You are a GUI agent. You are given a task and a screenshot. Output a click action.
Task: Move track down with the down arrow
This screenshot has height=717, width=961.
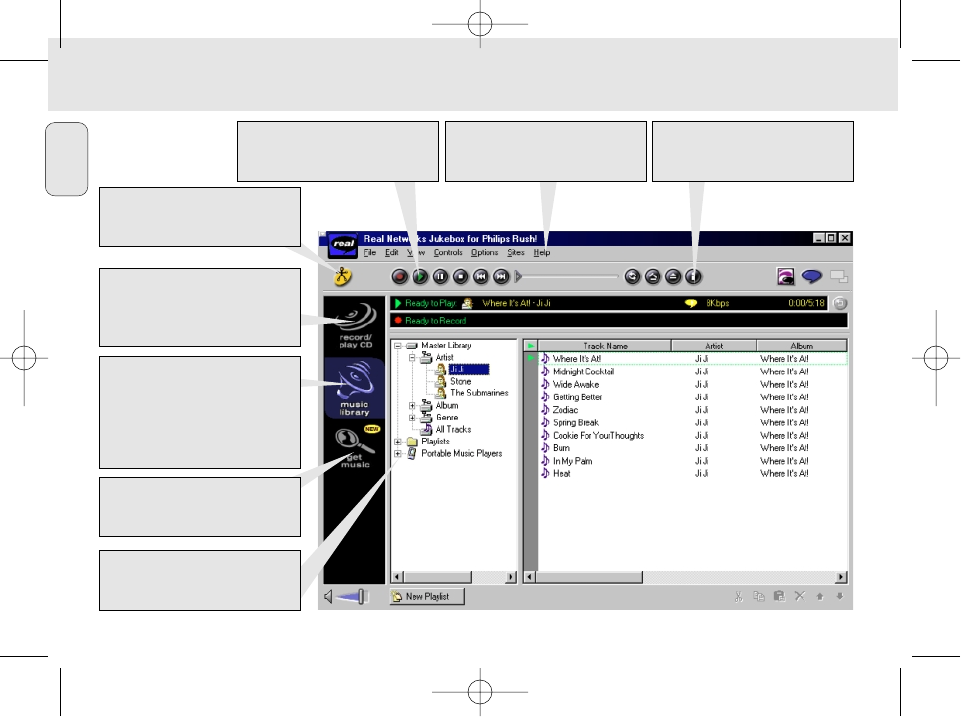(840, 596)
